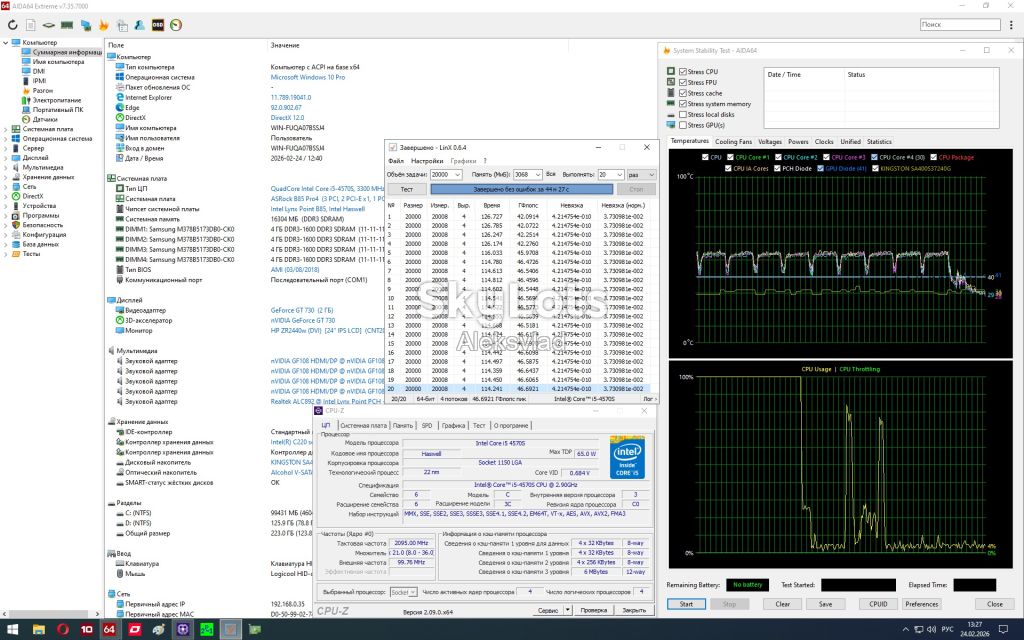Click the LinX completion progress bar
The image size is (1024, 640).
[x=522, y=189]
